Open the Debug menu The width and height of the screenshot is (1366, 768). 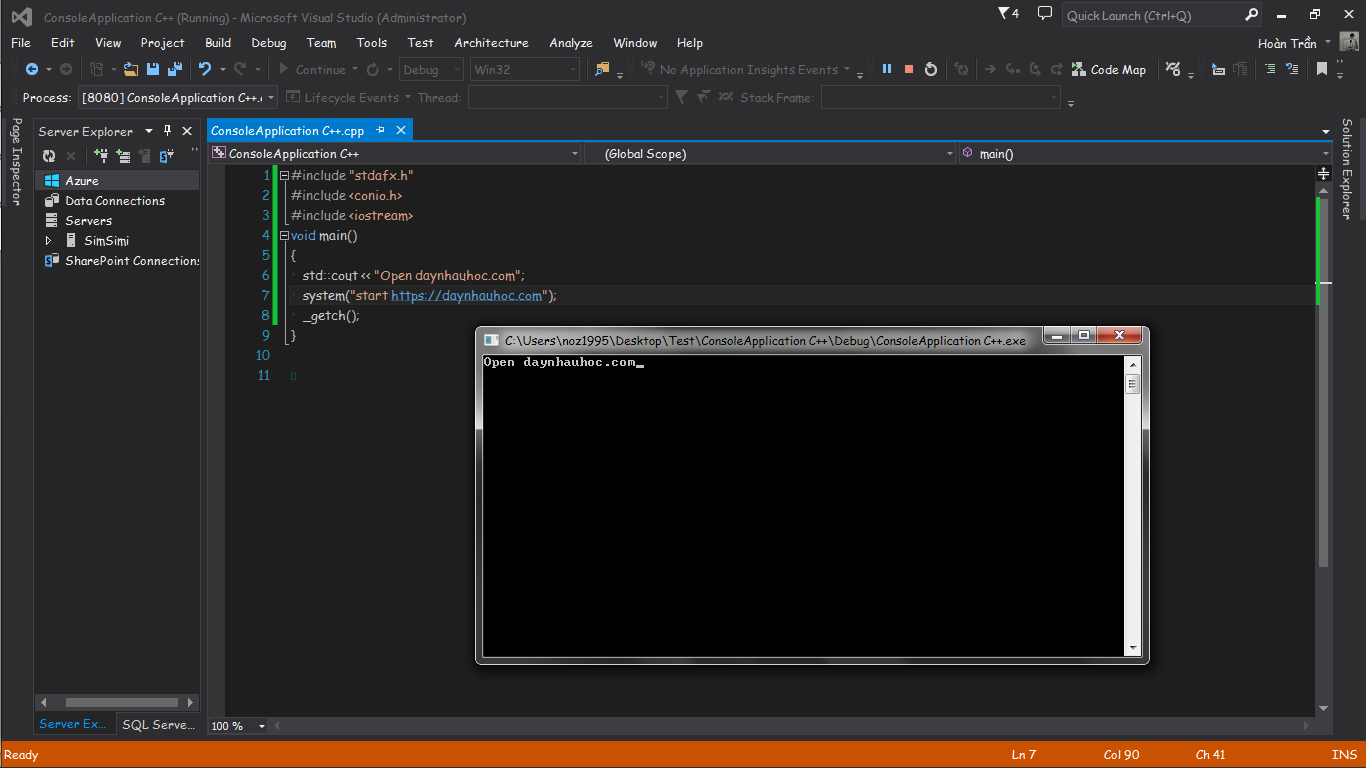click(x=268, y=43)
